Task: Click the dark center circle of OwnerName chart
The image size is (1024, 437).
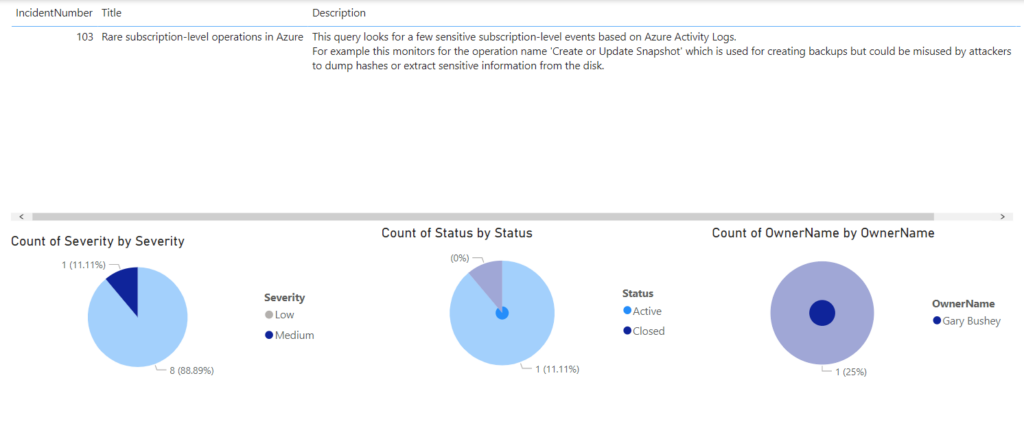Action: coord(822,313)
